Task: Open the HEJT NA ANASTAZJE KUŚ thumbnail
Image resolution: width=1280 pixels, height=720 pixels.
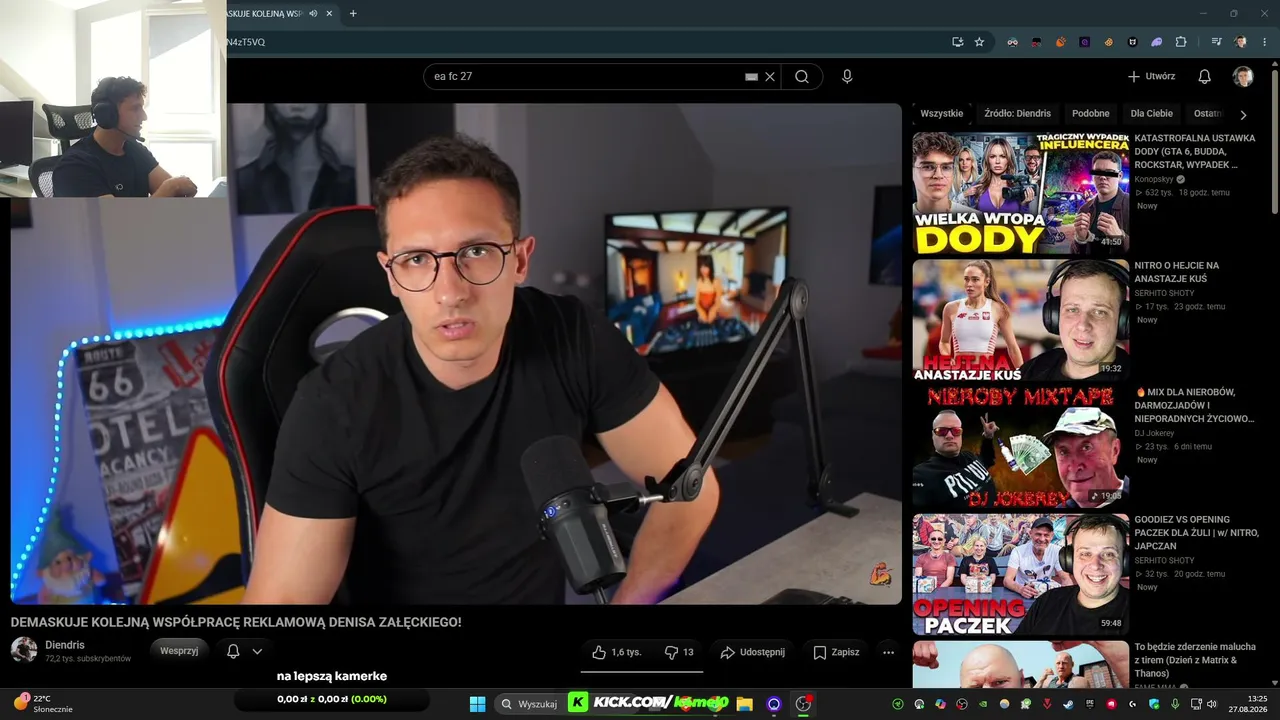Action: (1020, 320)
